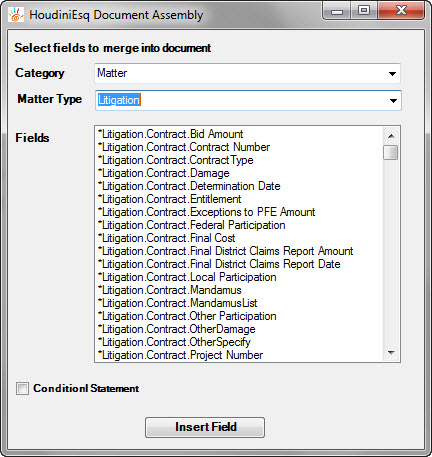Click the fields list scroll down arrow
Image resolution: width=432 pixels, height=457 pixels.
(391, 353)
